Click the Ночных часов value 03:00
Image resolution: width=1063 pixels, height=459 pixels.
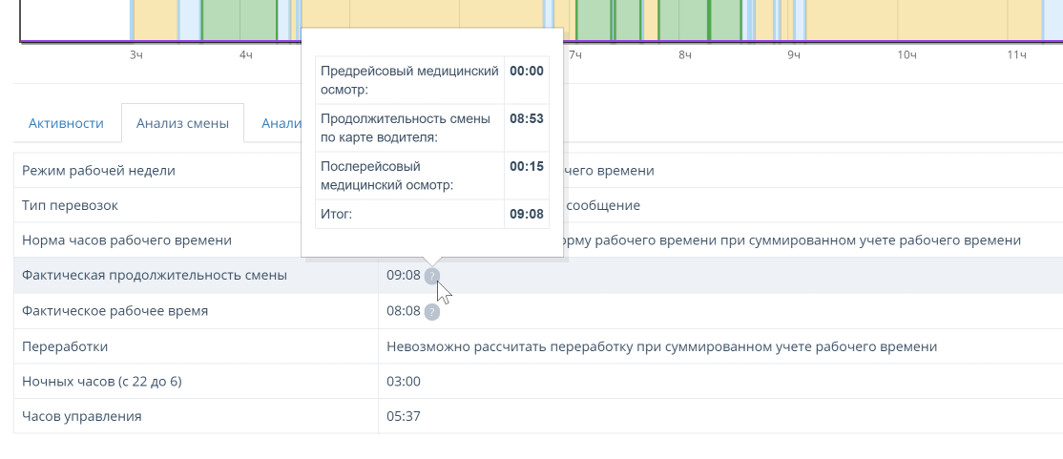click(402, 381)
